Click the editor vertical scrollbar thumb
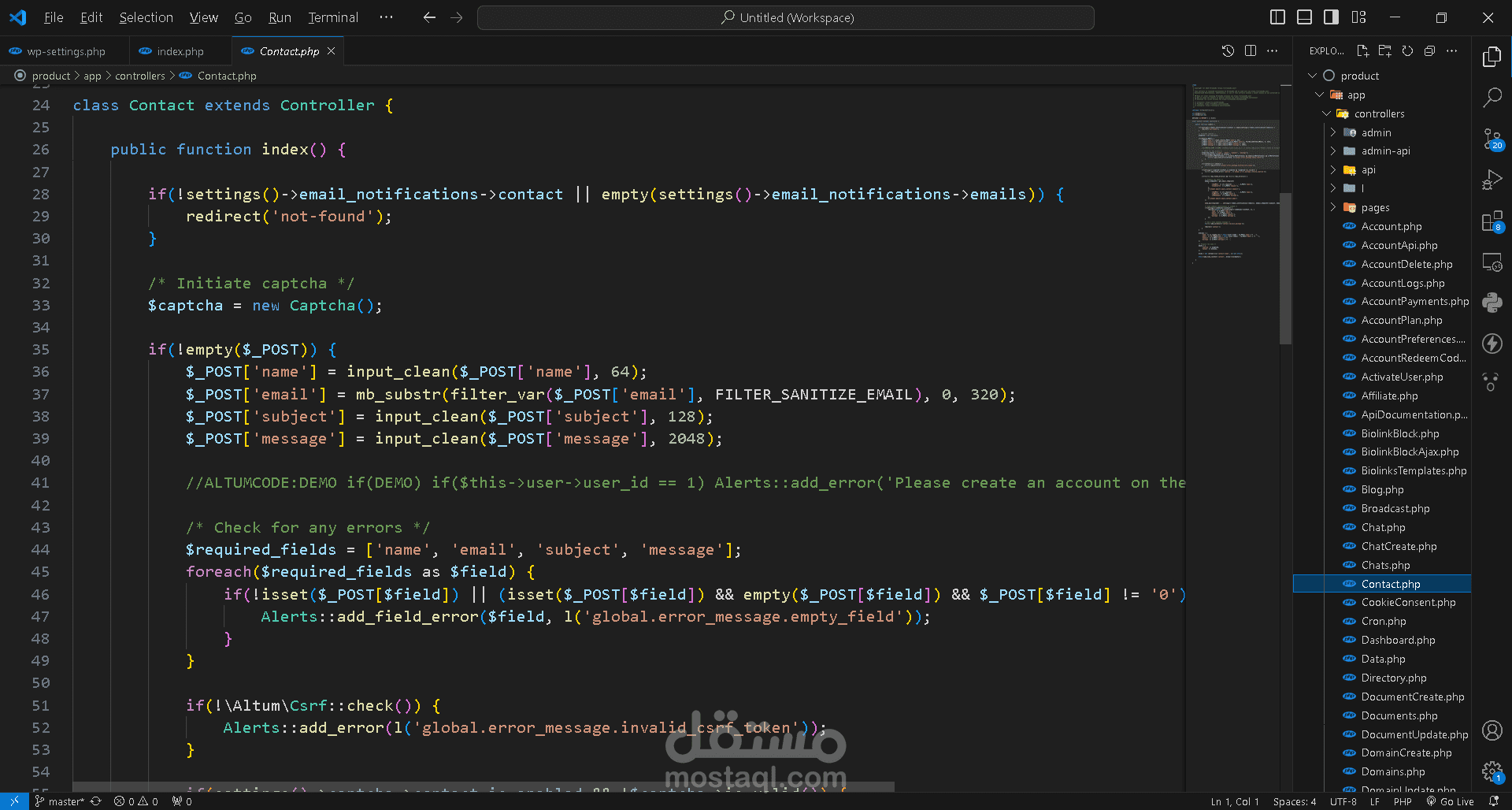 pos(1285,269)
